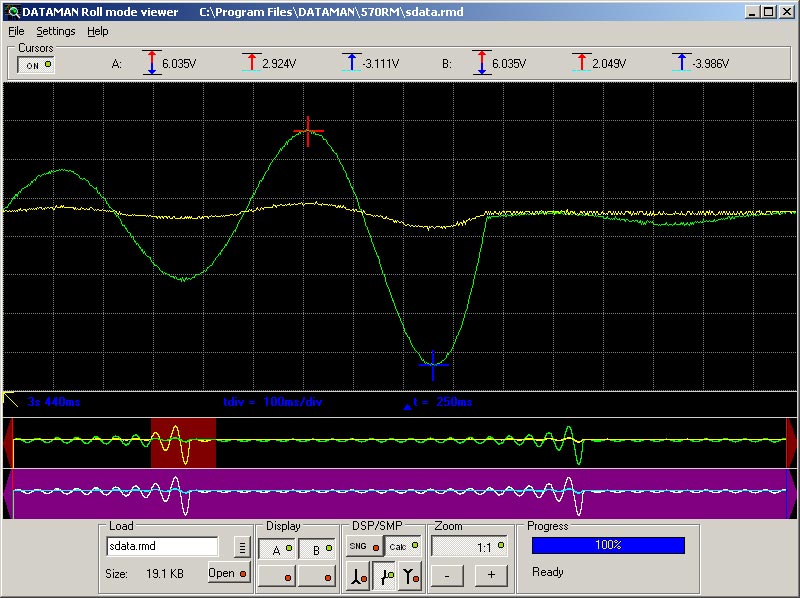This screenshot has width=800, height=598.
Task: Select the dual cursor mode icon
Action: pos(382,575)
